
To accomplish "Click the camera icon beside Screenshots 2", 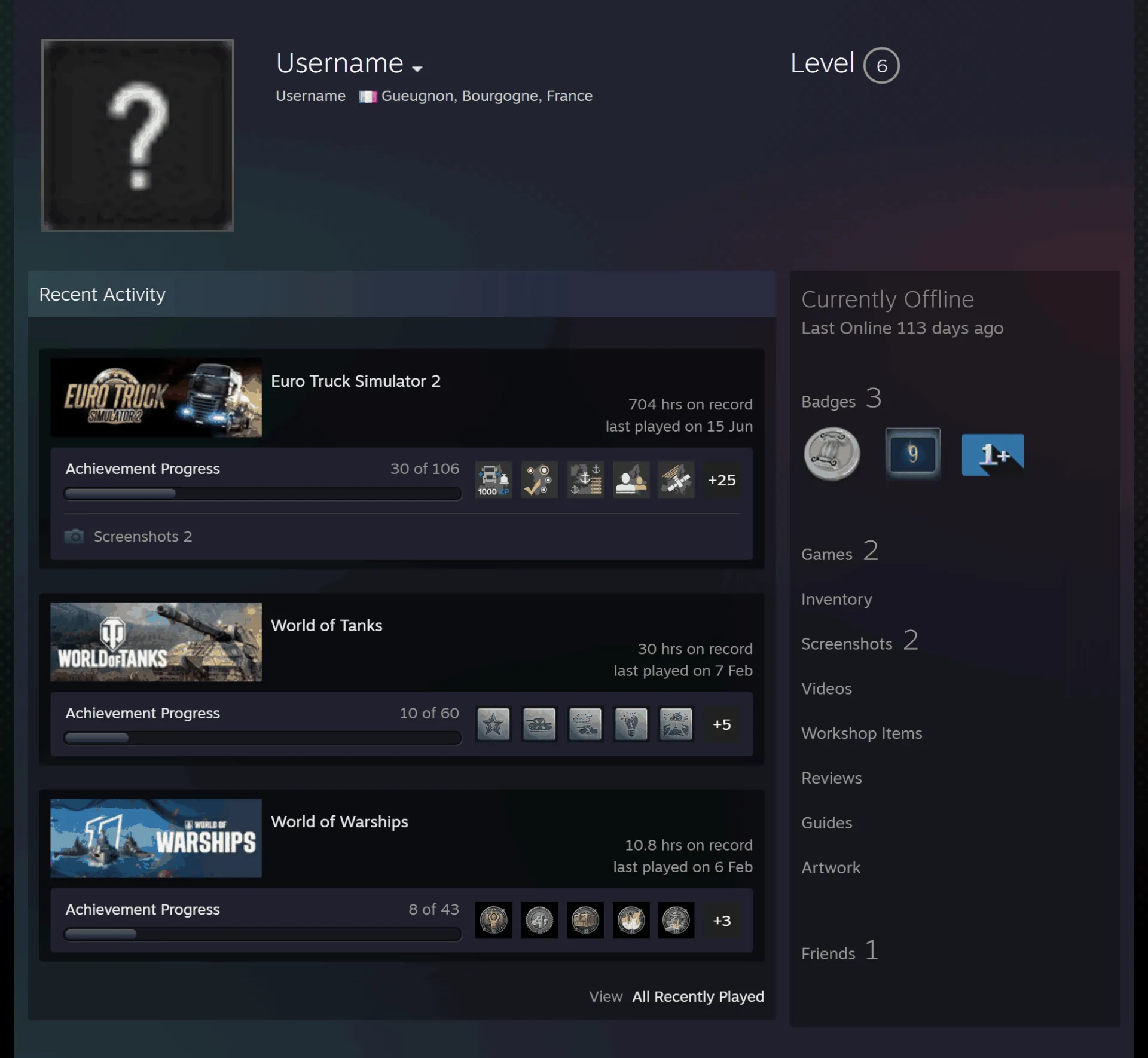I will pyautogui.click(x=74, y=536).
